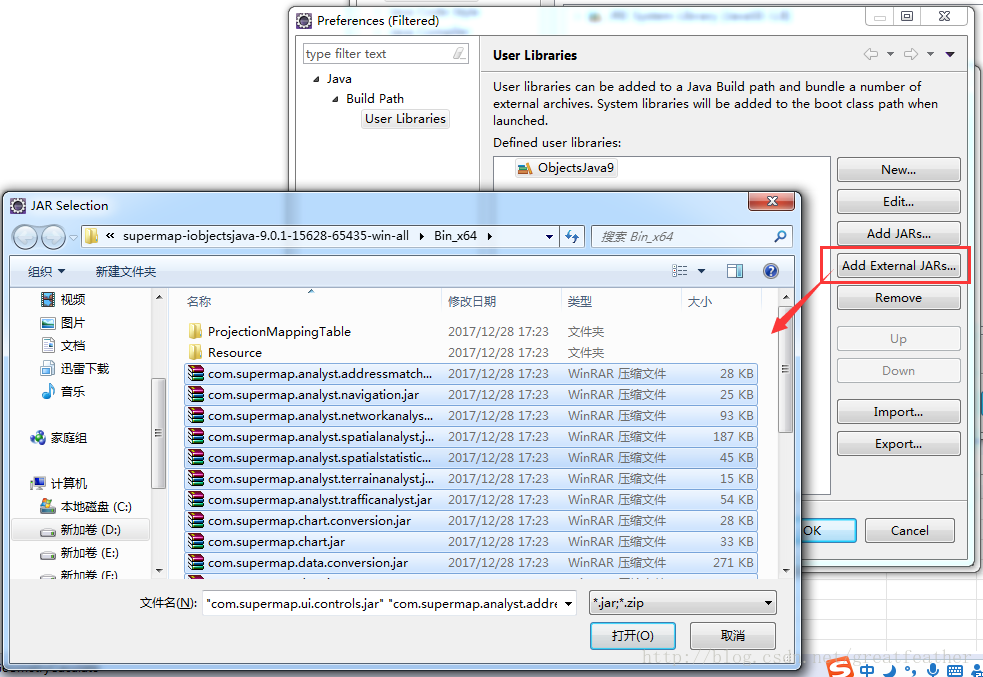Click Cancel button in Preferences
The image size is (983, 677).
(x=910, y=530)
